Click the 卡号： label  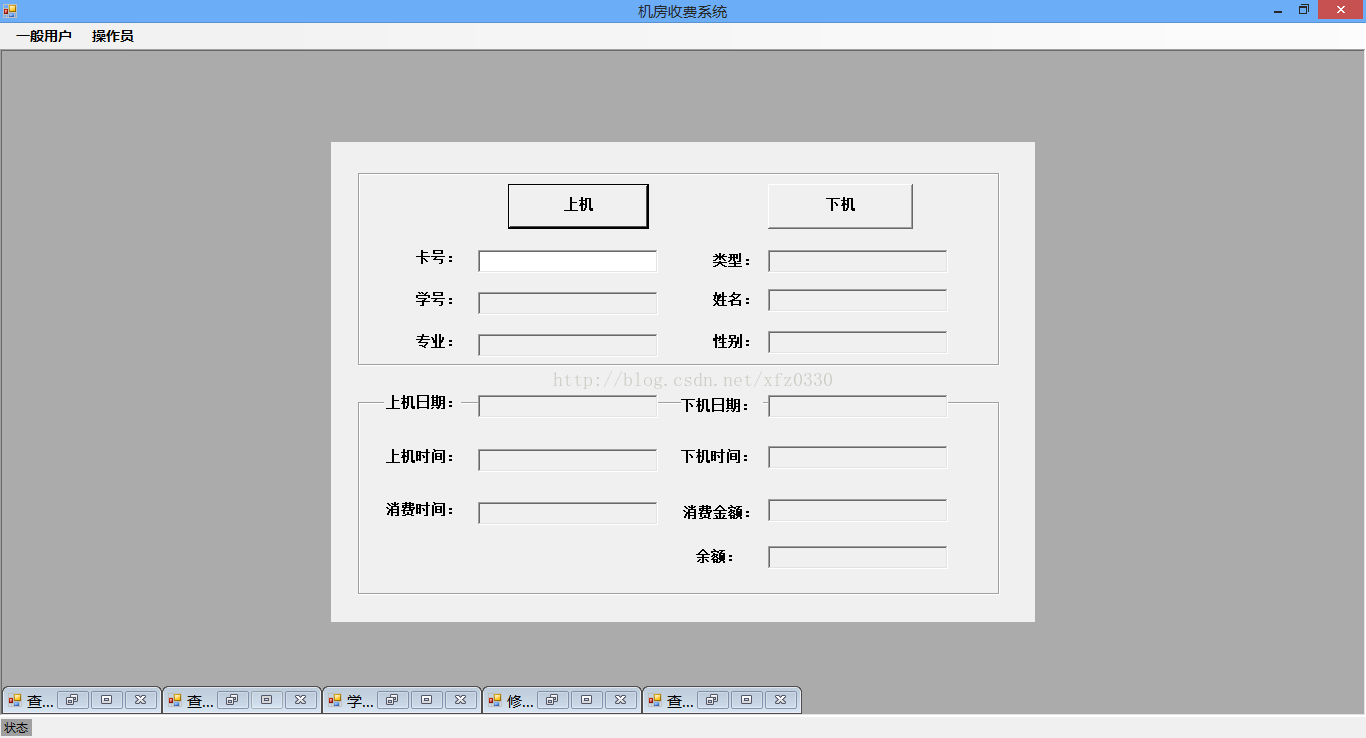[x=435, y=258]
